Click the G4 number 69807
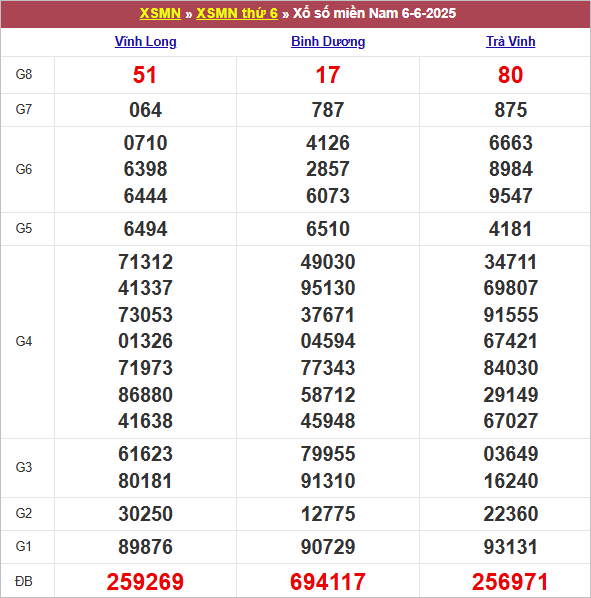The image size is (591, 598). pos(511,288)
